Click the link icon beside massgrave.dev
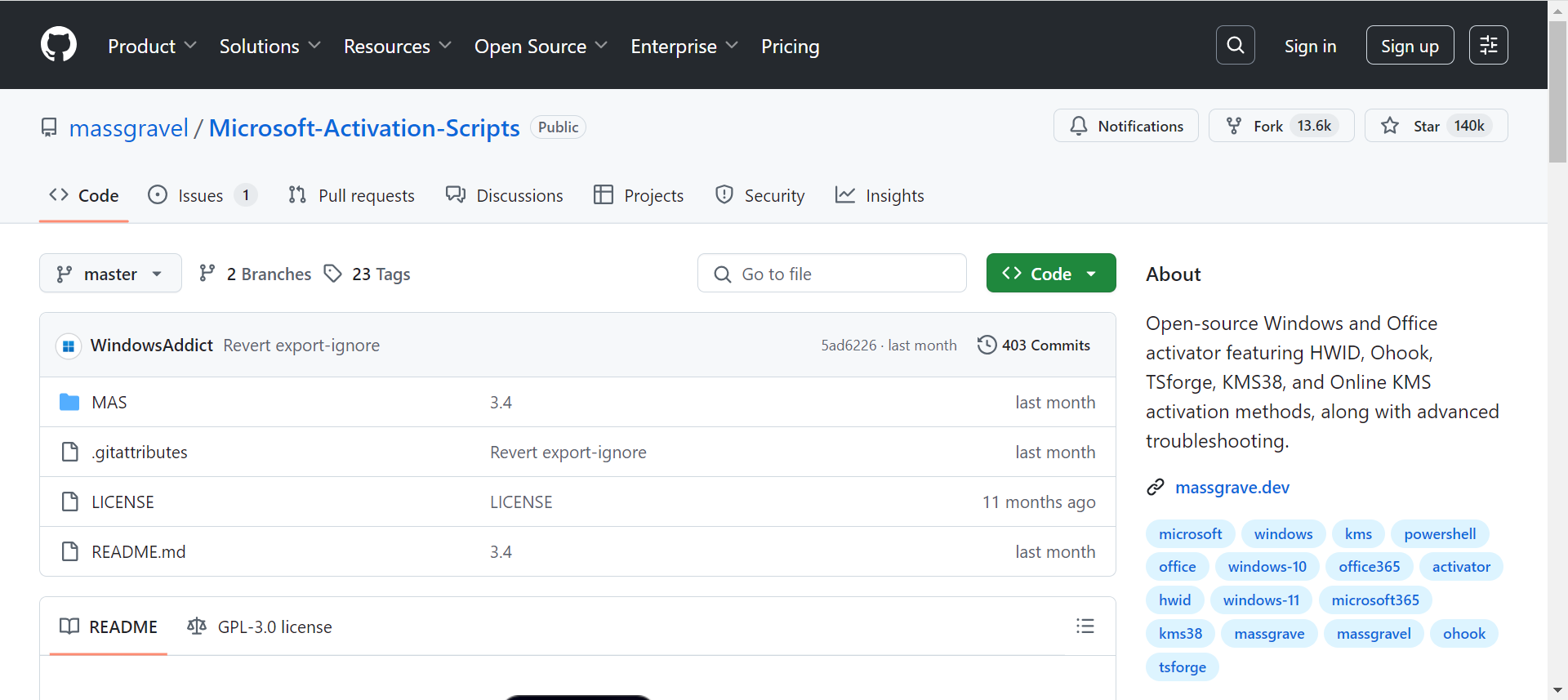This screenshot has width=1568, height=700. (1156, 488)
